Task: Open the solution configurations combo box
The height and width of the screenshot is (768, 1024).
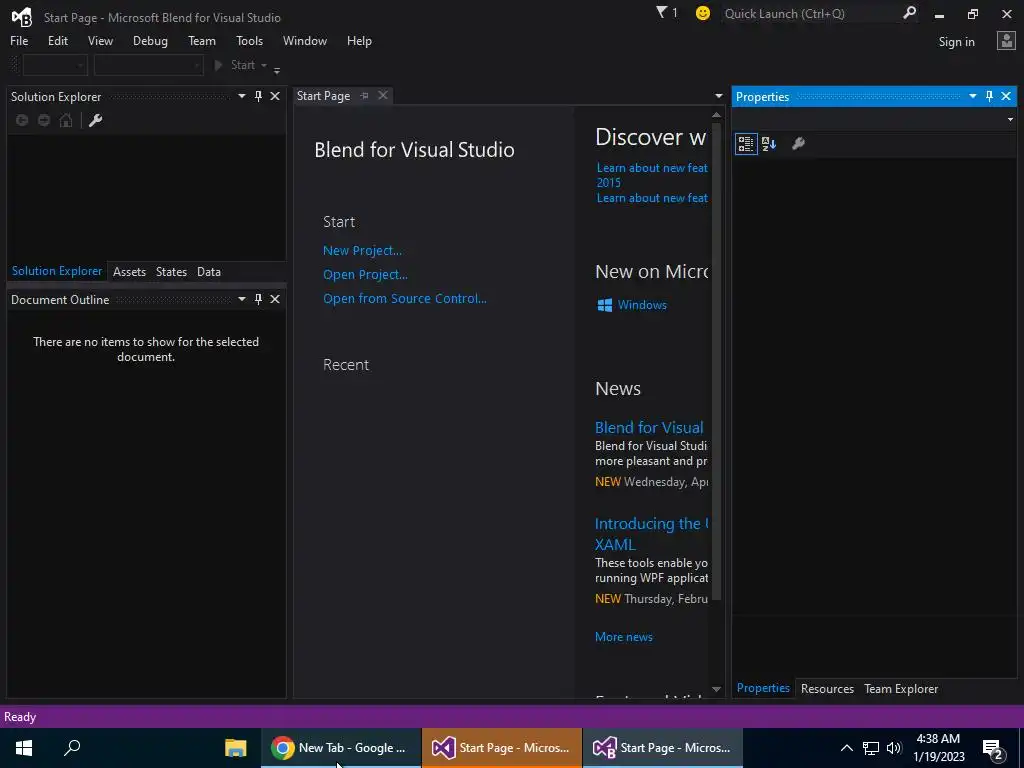Action: pyautogui.click(x=55, y=65)
